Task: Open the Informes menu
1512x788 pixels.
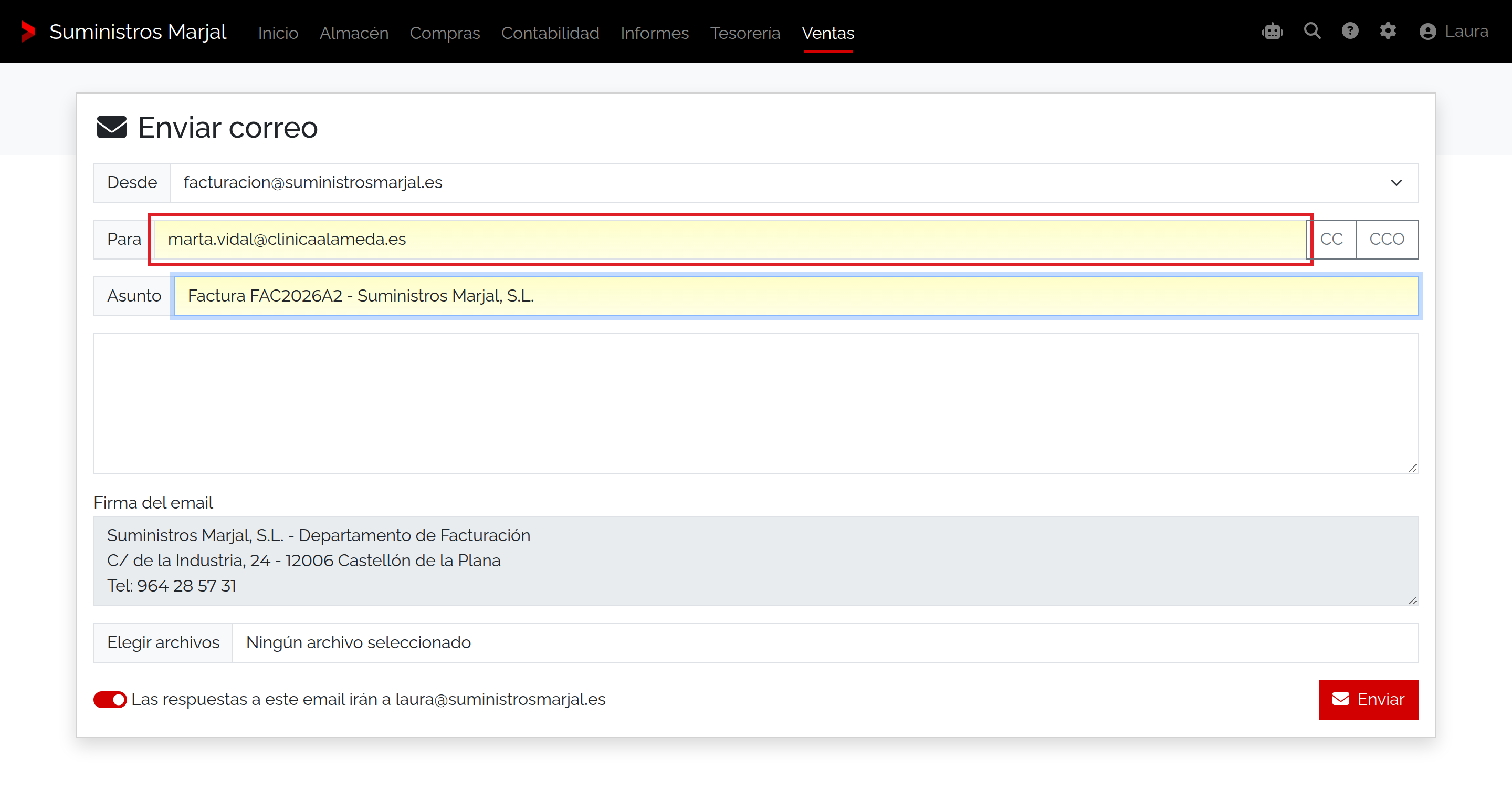Action: click(x=655, y=33)
